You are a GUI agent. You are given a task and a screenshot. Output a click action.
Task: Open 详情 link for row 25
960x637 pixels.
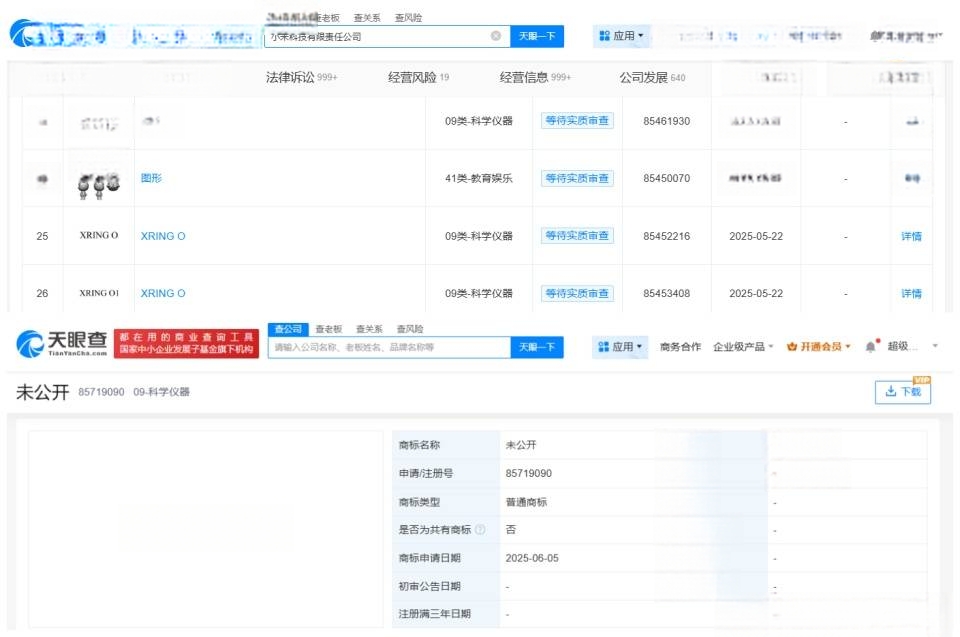point(911,236)
